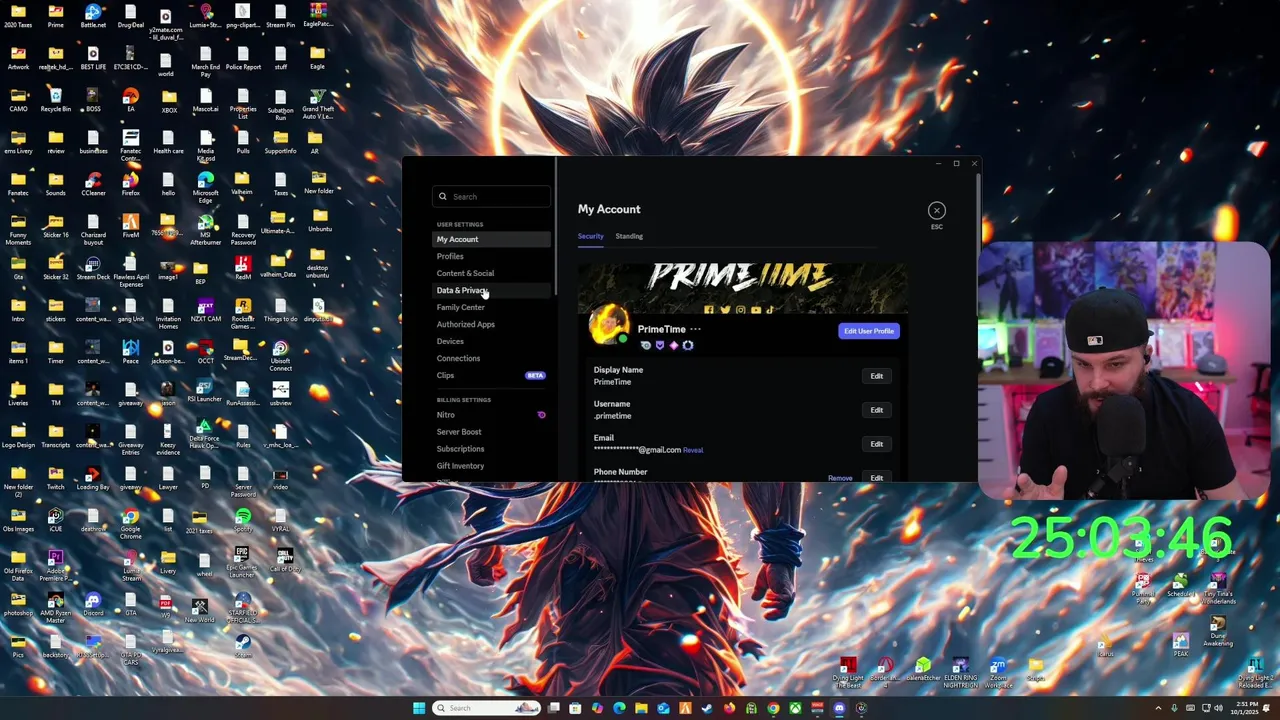Open Epic Games Launcher shortcut
1280x720 pixels.
243,563
